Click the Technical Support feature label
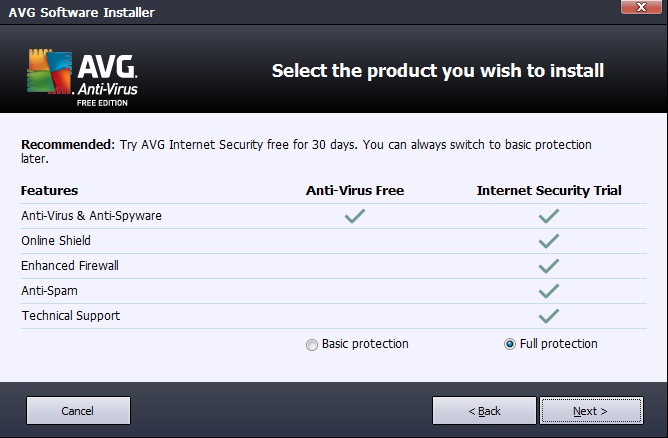The image size is (668, 438). [x=70, y=316]
